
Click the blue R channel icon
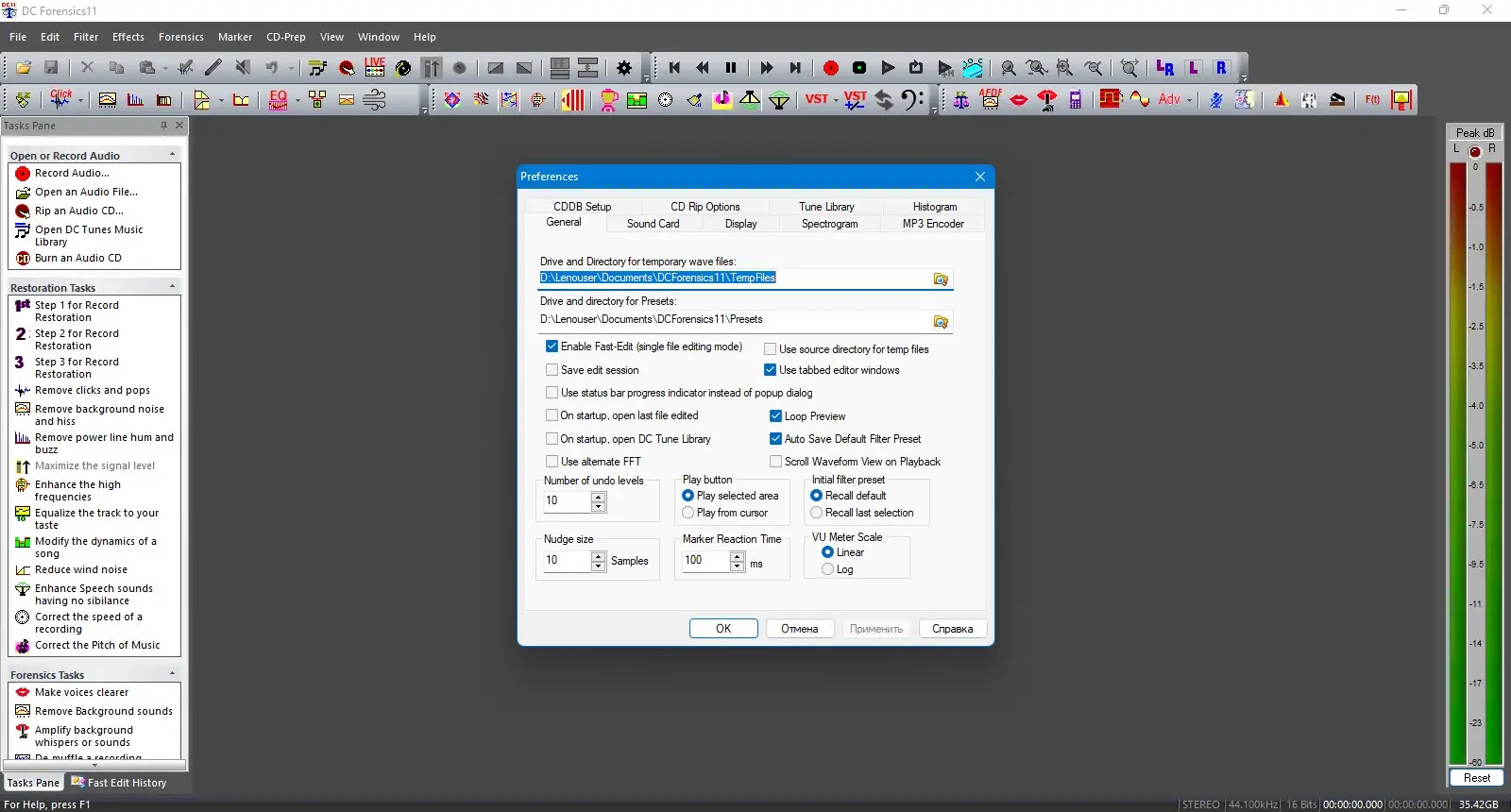1222,68
